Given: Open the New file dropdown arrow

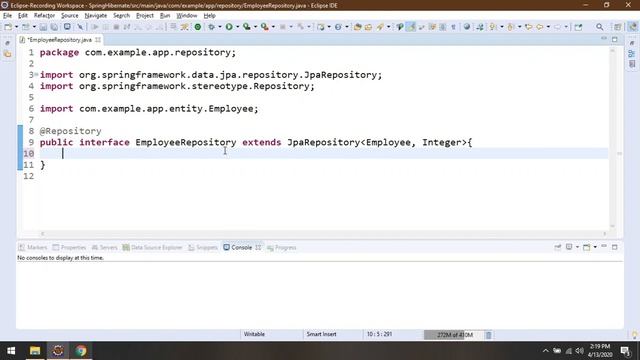Looking at the screenshot, I should [16, 27].
